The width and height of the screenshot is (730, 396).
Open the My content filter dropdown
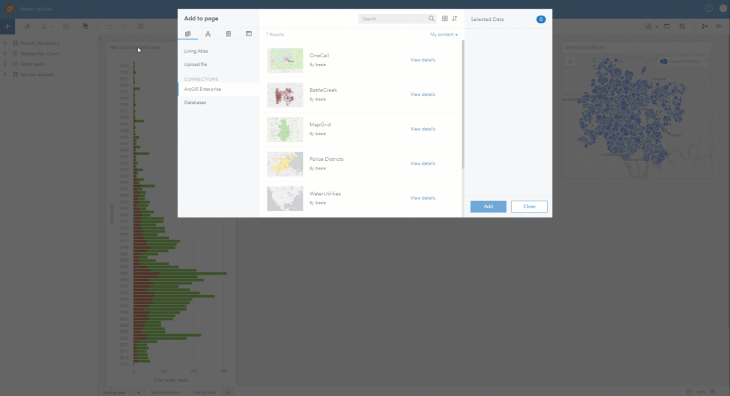pyautogui.click(x=444, y=34)
